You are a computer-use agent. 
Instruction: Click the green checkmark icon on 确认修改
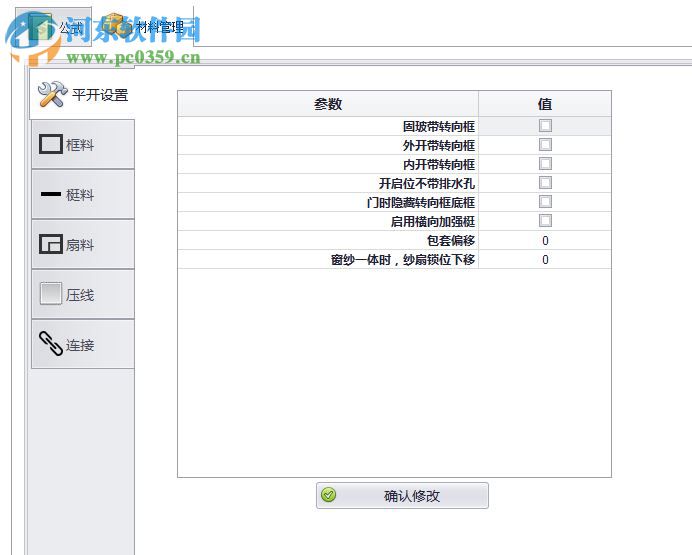[328, 495]
